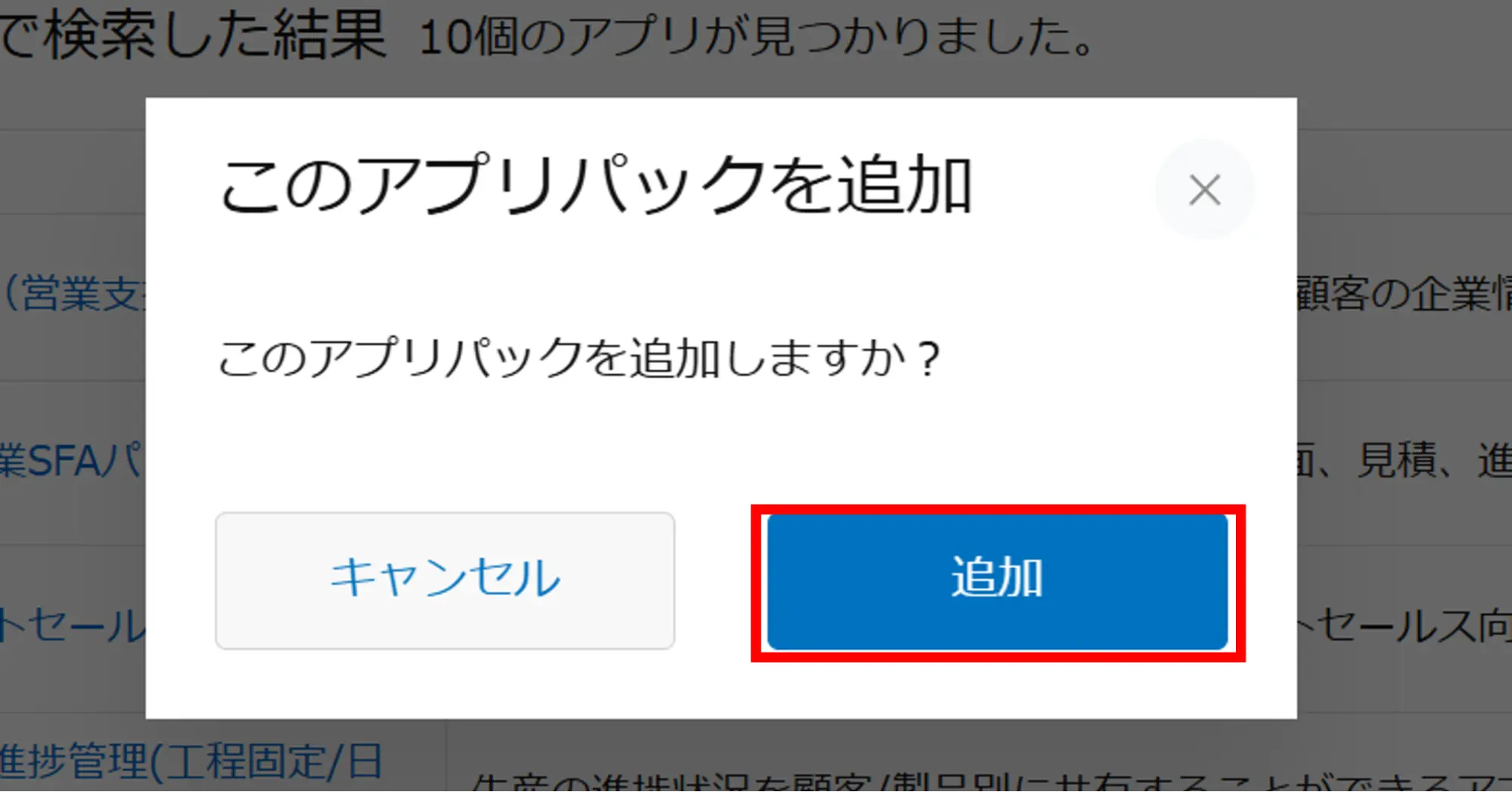Click the 見積、進 description text
1512x792 pixels.
[x=1405, y=460]
